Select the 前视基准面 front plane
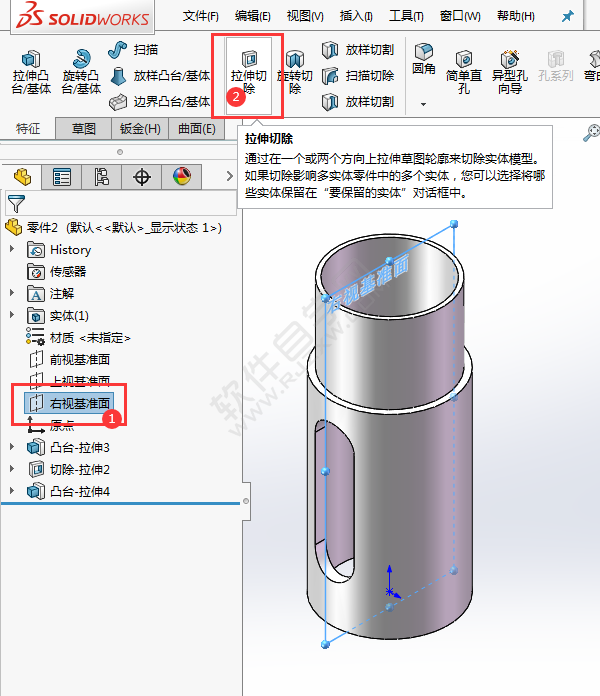This screenshot has height=696, width=600. (69, 360)
